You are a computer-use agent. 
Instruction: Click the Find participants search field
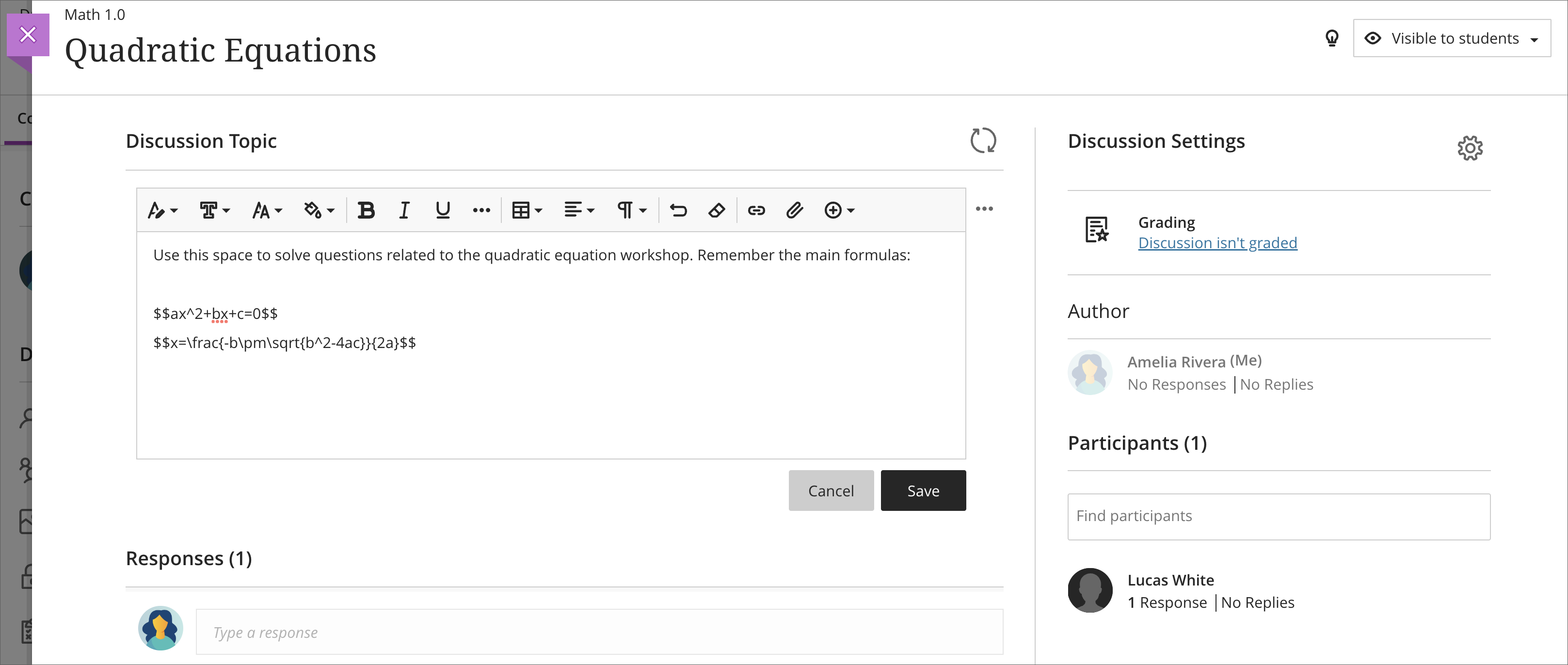1278,517
